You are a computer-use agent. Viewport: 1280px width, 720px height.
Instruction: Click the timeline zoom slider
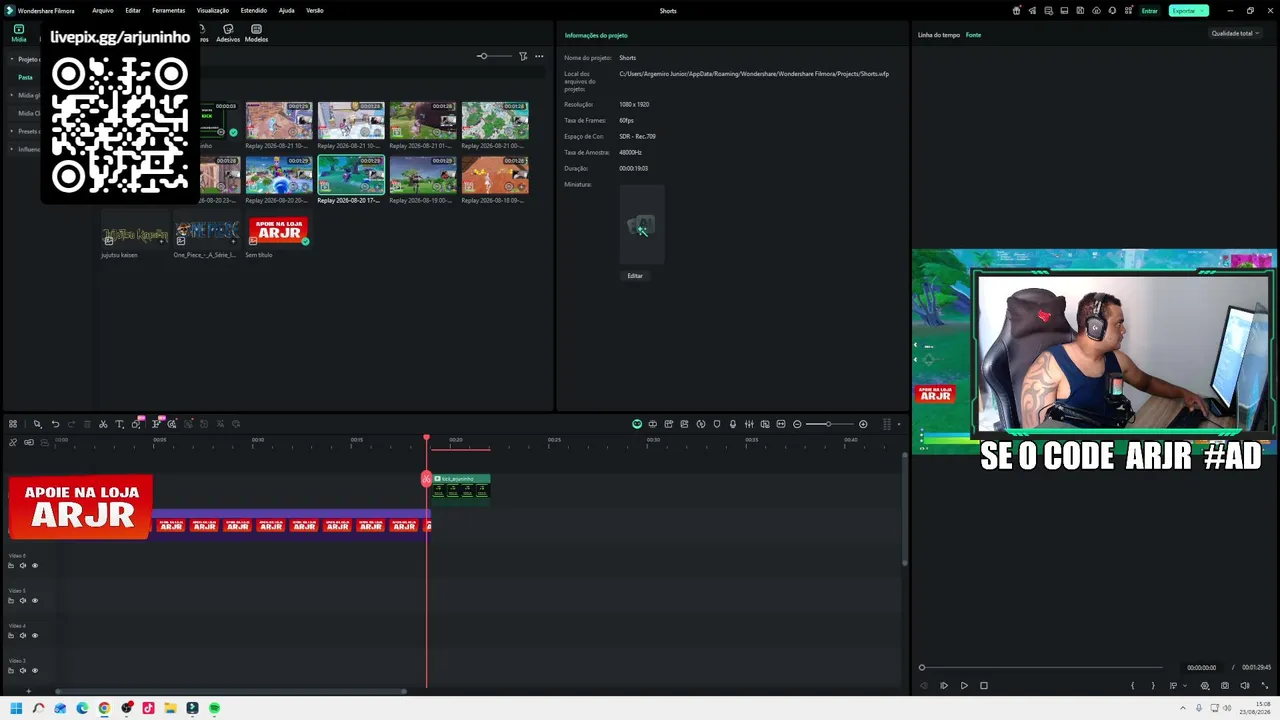click(828, 424)
